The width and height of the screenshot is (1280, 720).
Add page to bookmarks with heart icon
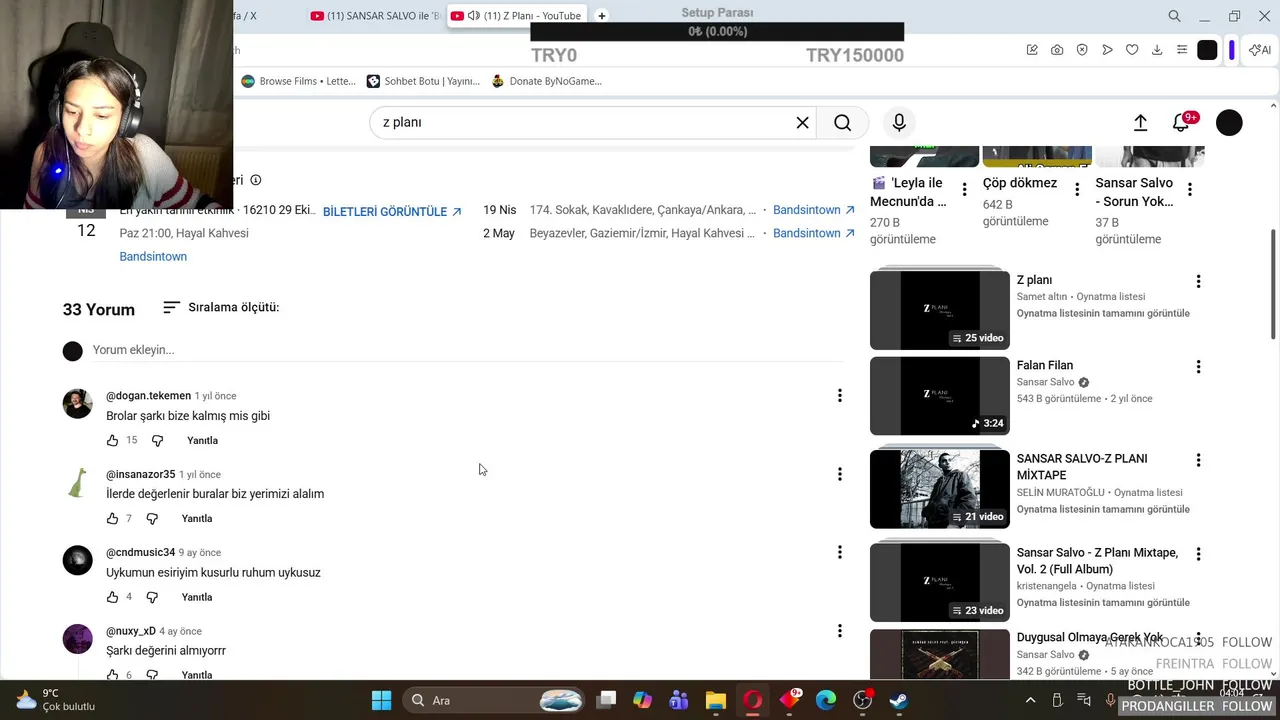pyautogui.click(x=1132, y=50)
